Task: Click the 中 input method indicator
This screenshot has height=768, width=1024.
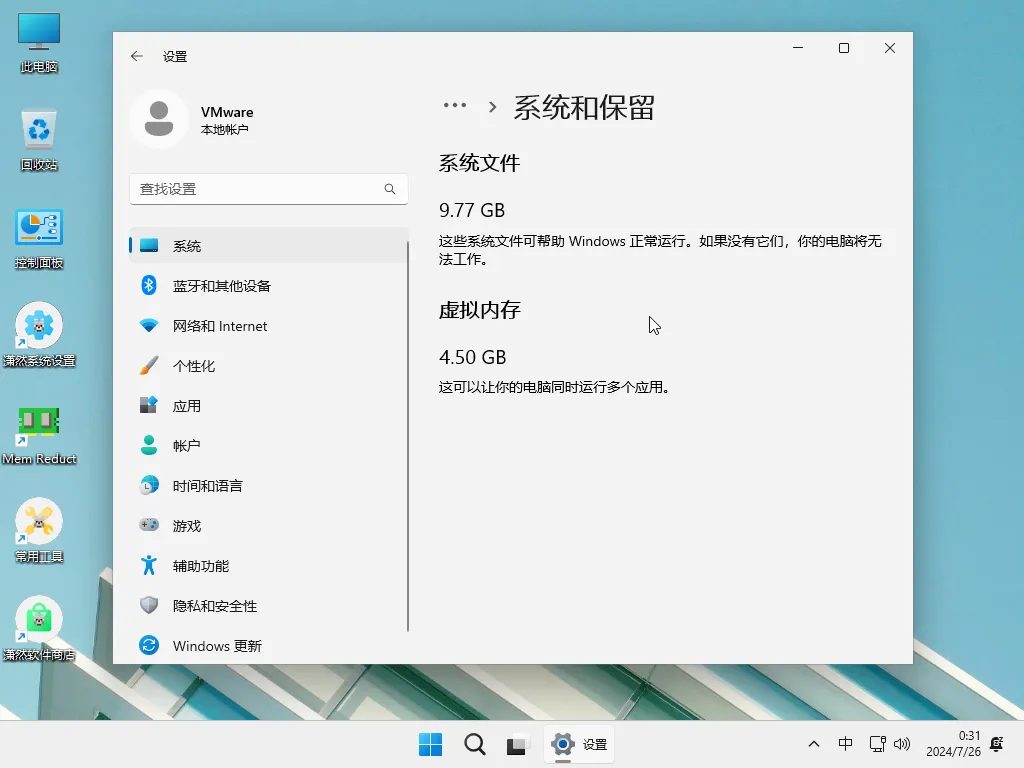Action: pos(845,744)
